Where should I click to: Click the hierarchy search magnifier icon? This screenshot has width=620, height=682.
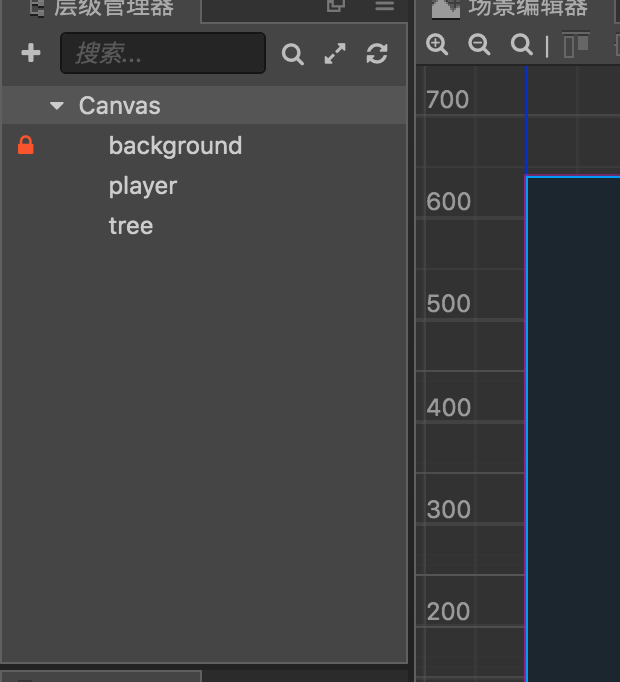292,54
